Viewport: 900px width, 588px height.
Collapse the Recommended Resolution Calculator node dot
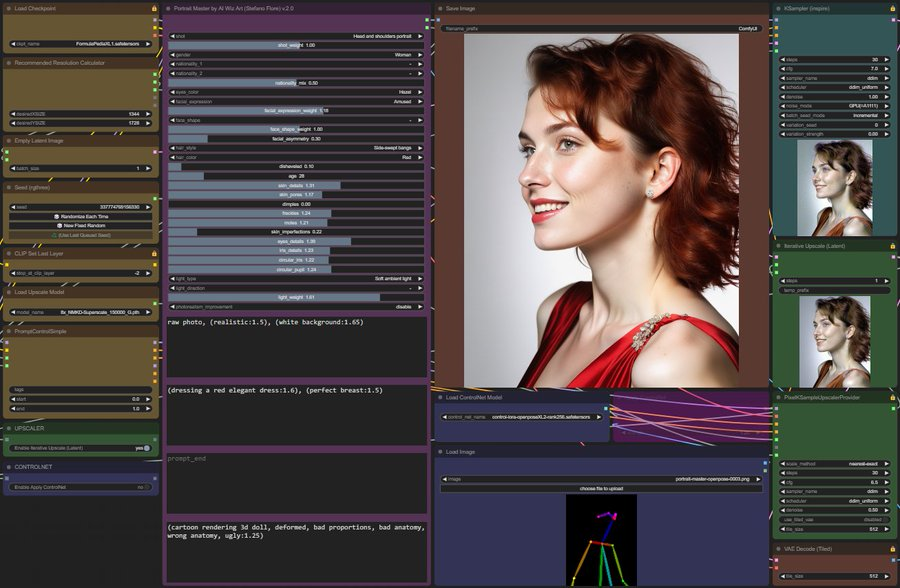pyautogui.click(x=9, y=63)
